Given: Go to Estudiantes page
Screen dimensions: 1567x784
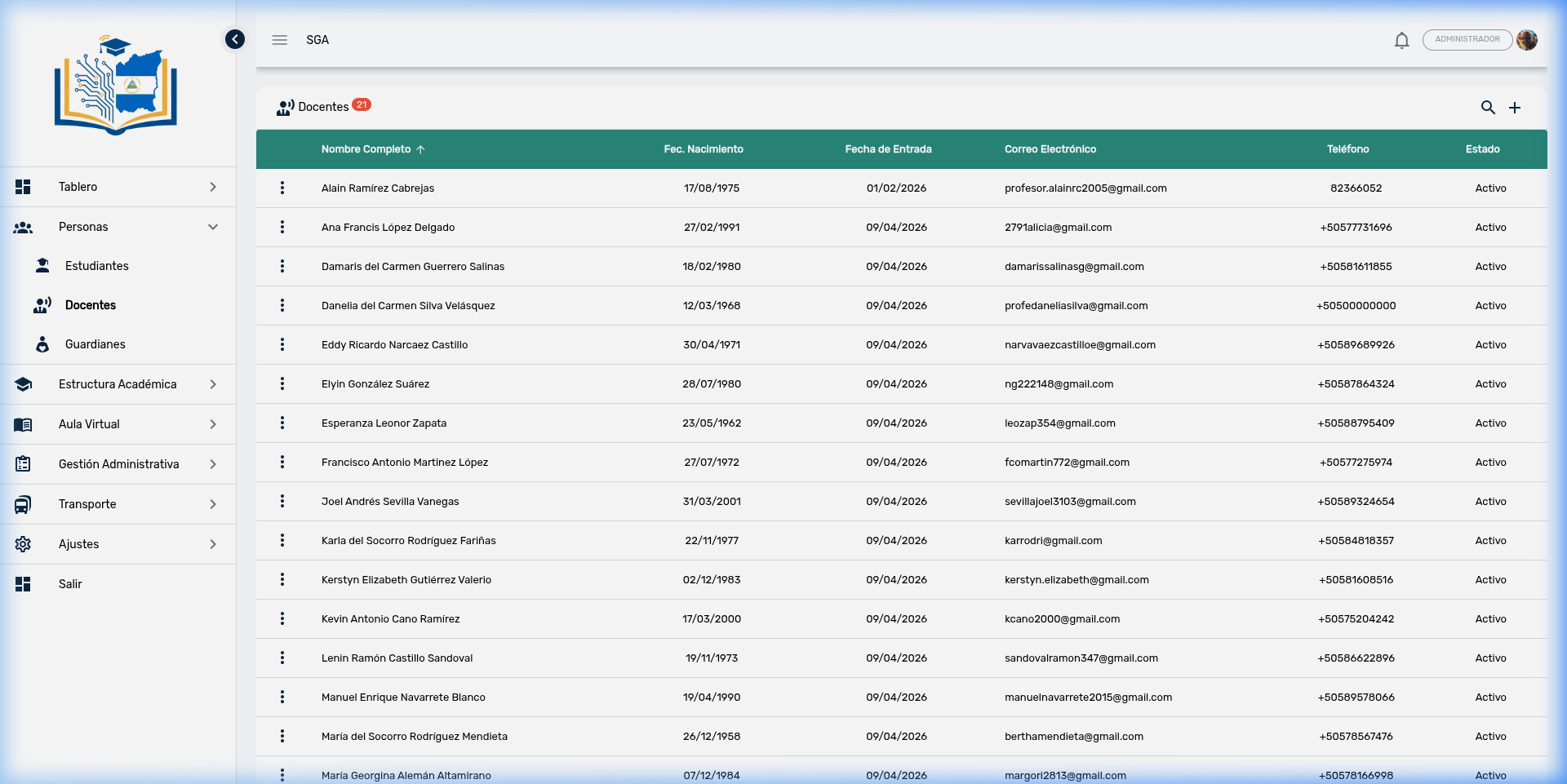Looking at the screenshot, I should [x=97, y=266].
